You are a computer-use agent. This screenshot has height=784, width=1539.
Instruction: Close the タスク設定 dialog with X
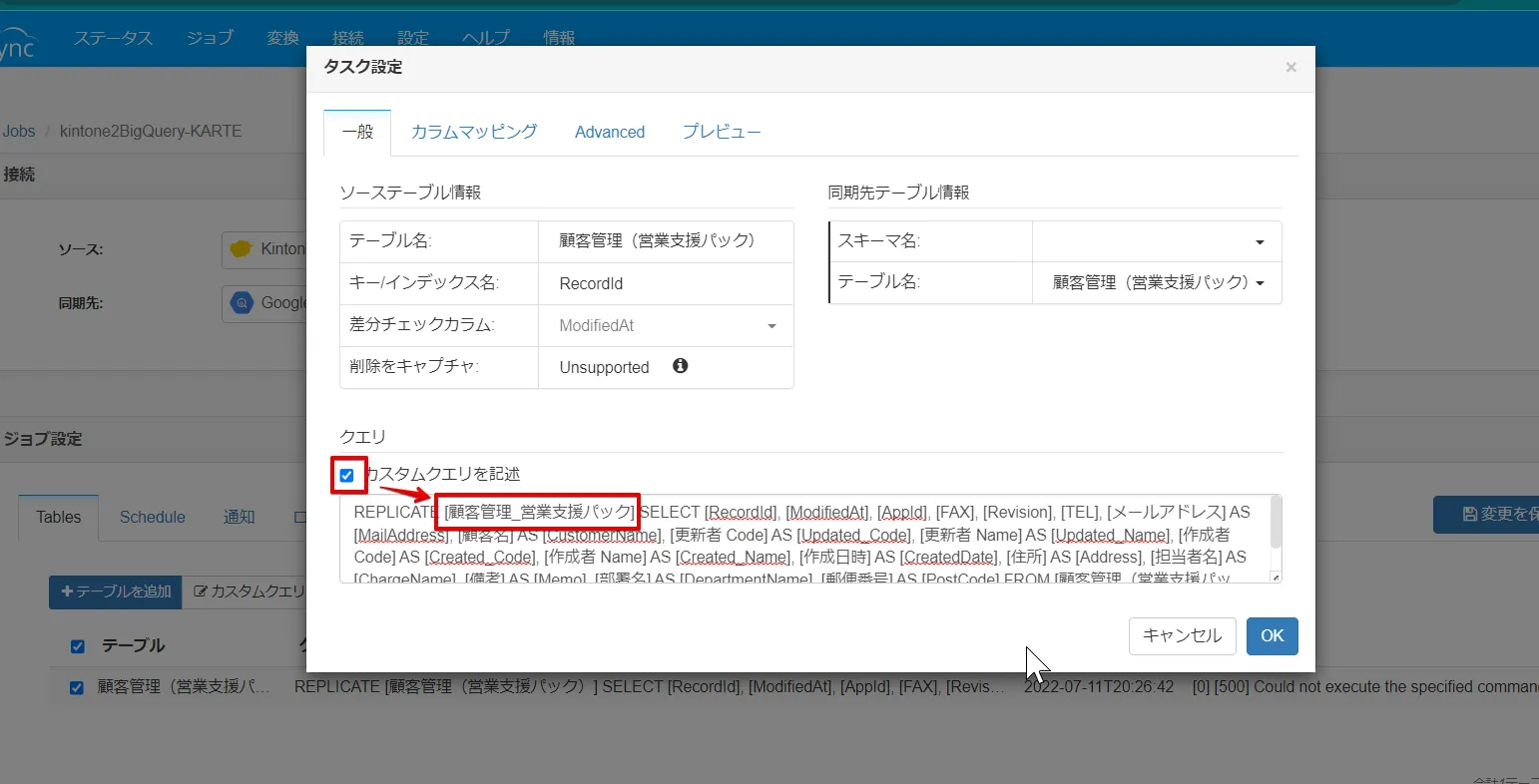coord(1290,68)
